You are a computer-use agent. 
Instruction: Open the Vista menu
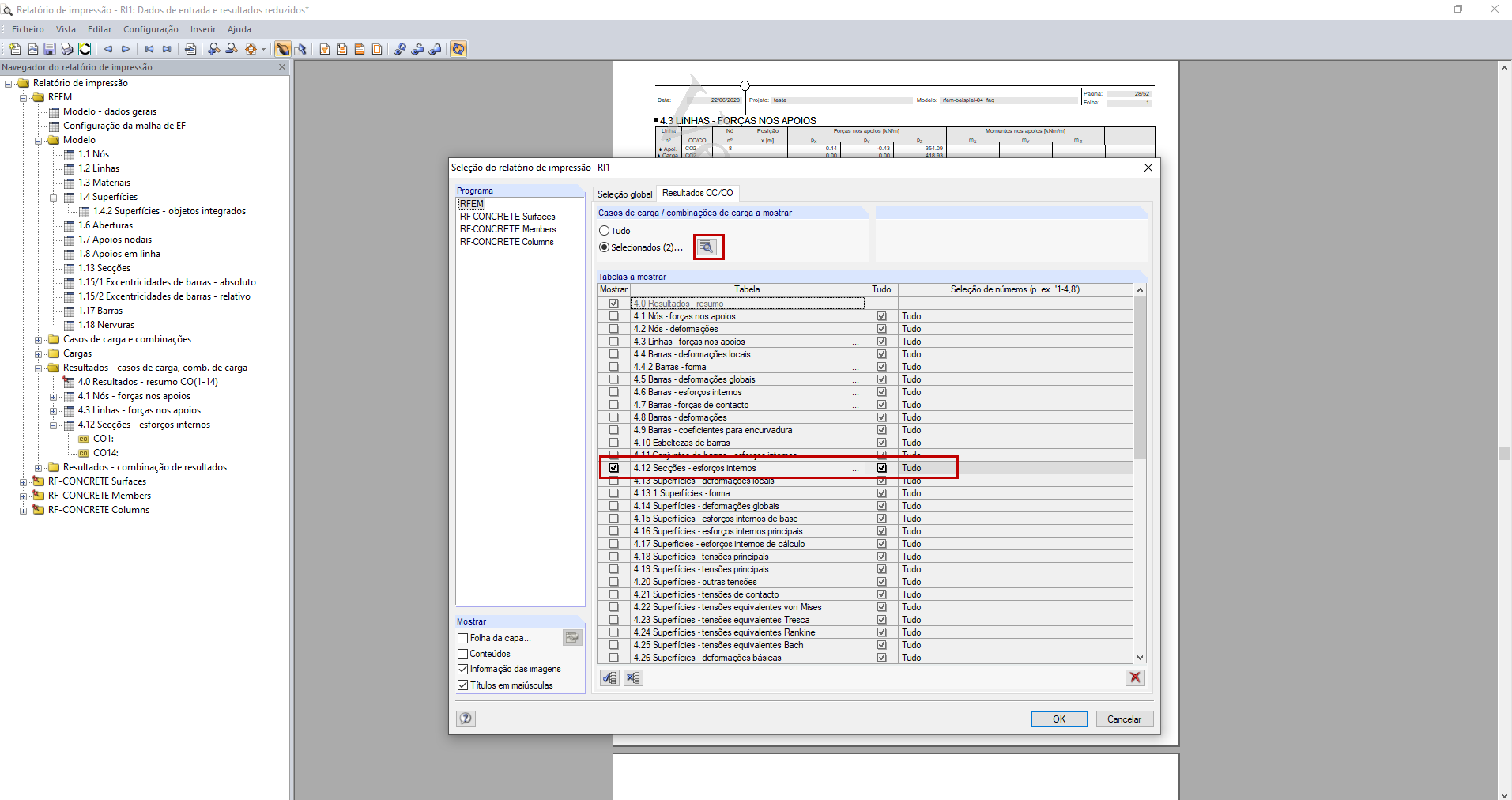click(x=66, y=29)
